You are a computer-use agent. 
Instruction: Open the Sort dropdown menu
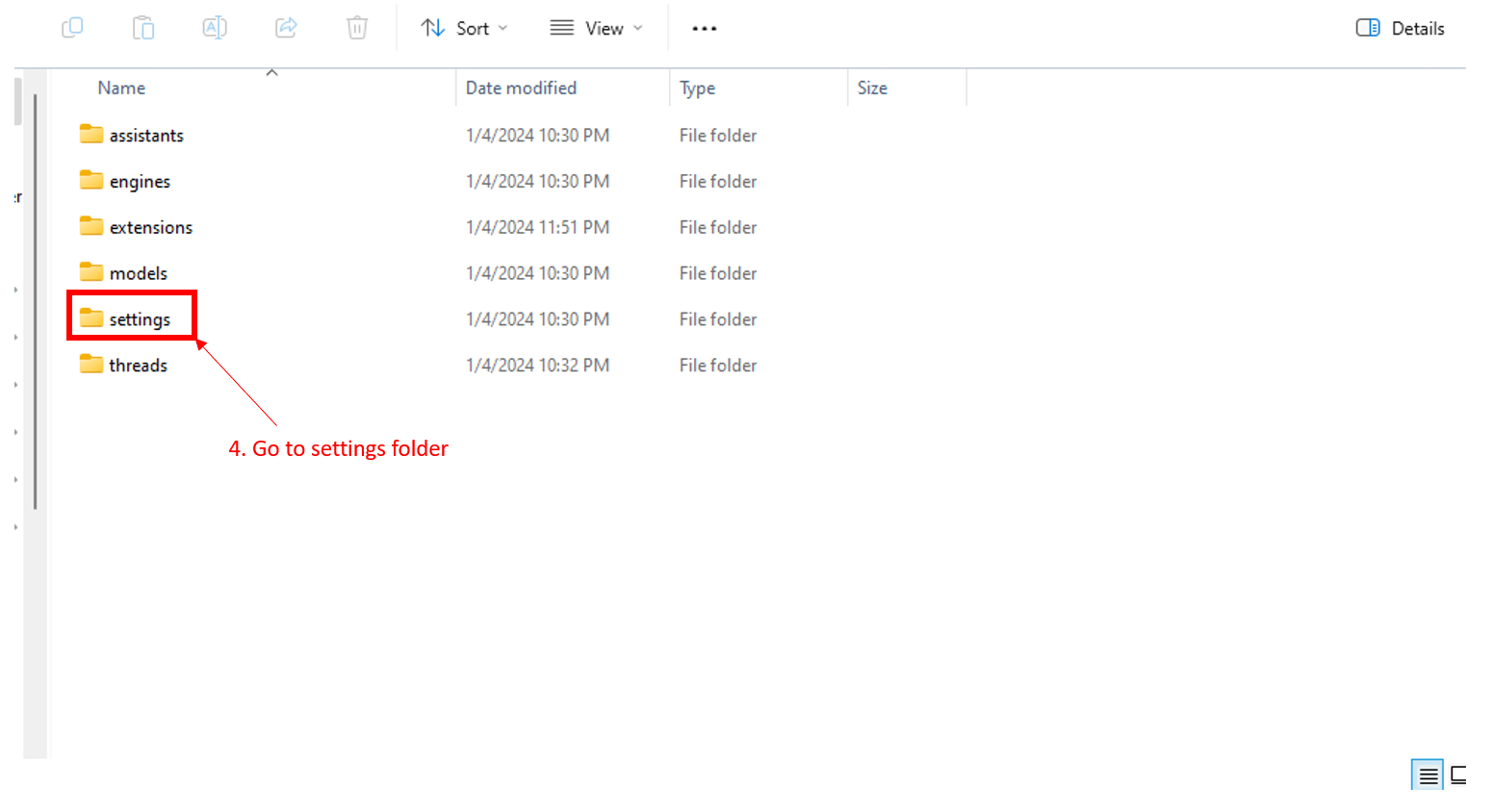(464, 28)
